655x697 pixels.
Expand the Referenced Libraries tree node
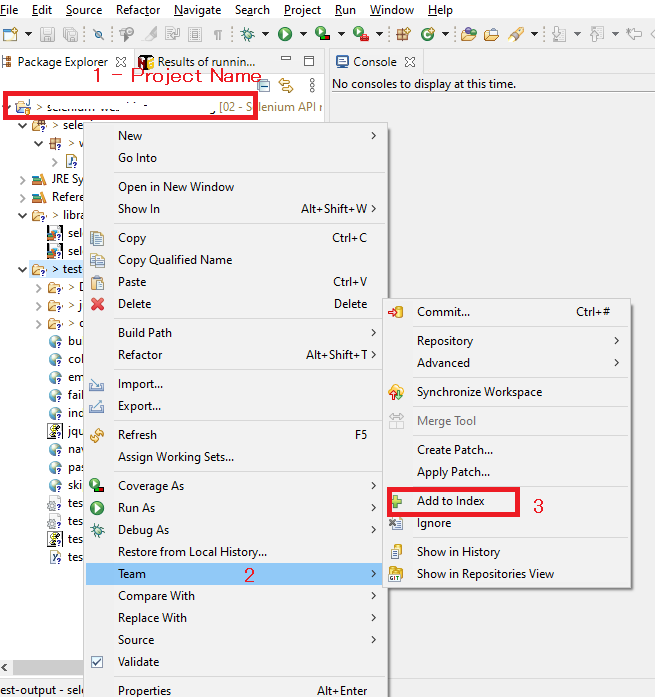point(22,198)
